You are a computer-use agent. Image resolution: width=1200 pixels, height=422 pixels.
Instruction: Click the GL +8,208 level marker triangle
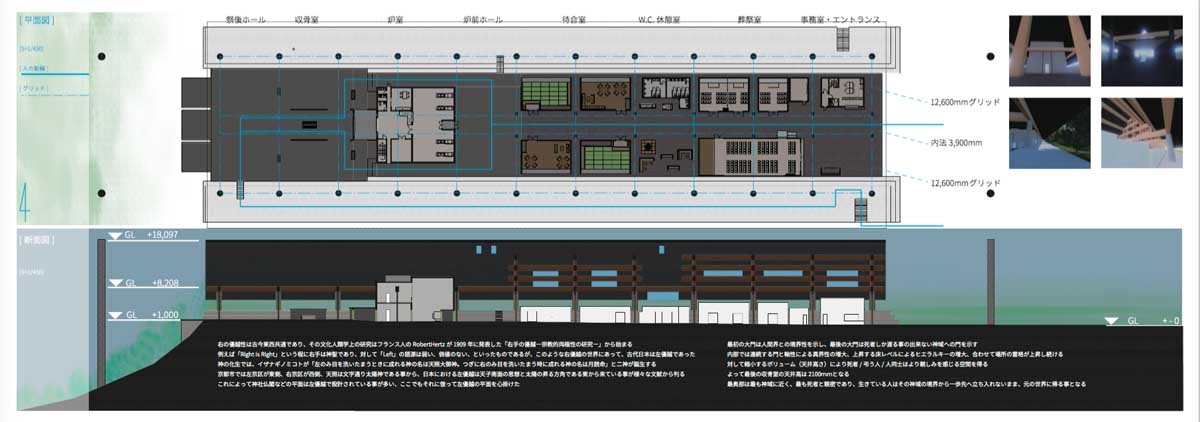point(115,285)
